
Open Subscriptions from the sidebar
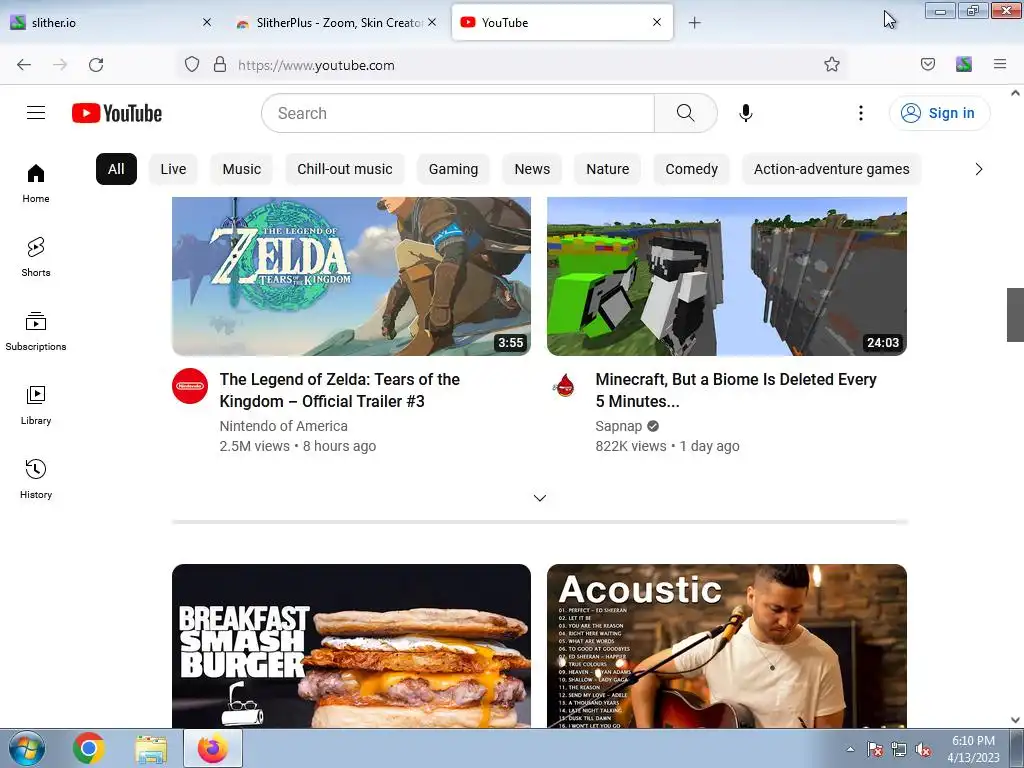tap(36, 331)
